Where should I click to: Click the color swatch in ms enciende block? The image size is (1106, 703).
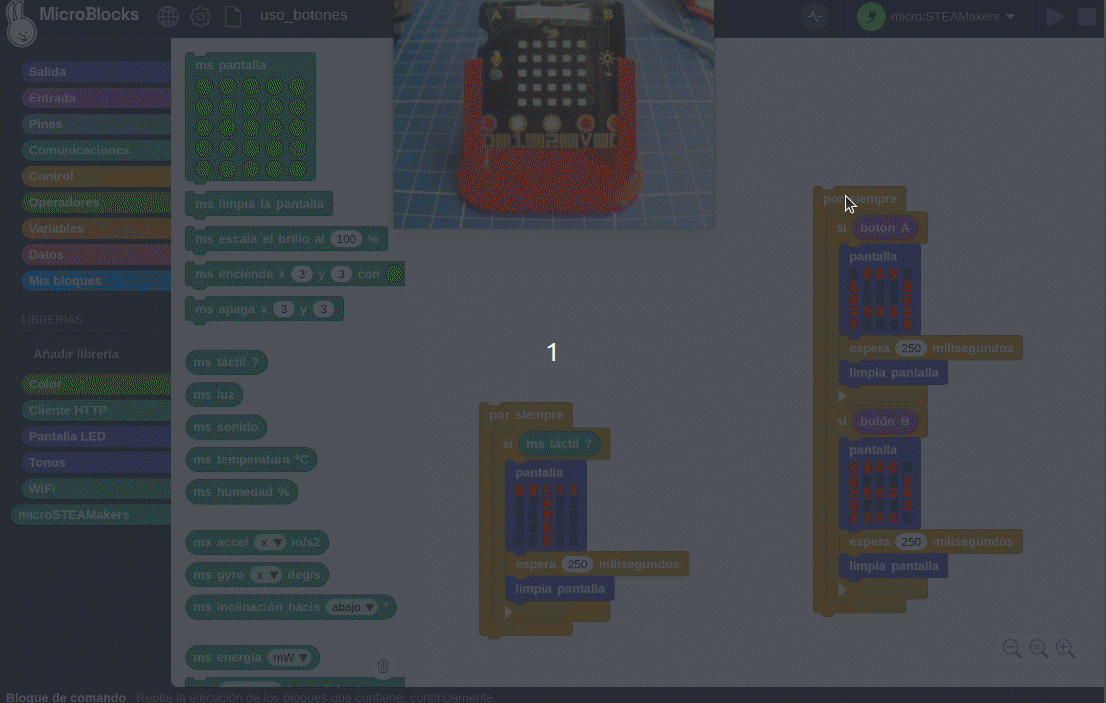(x=395, y=274)
